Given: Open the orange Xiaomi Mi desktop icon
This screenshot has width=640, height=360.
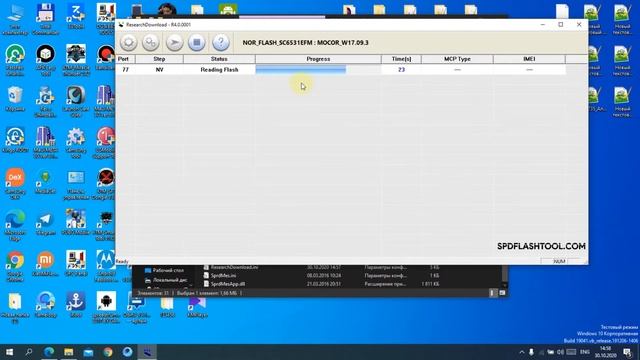Looking at the screenshot, I should (45, 264).
